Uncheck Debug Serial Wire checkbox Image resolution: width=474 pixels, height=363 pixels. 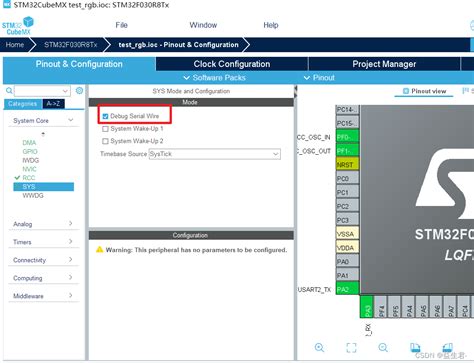[105, 116]
